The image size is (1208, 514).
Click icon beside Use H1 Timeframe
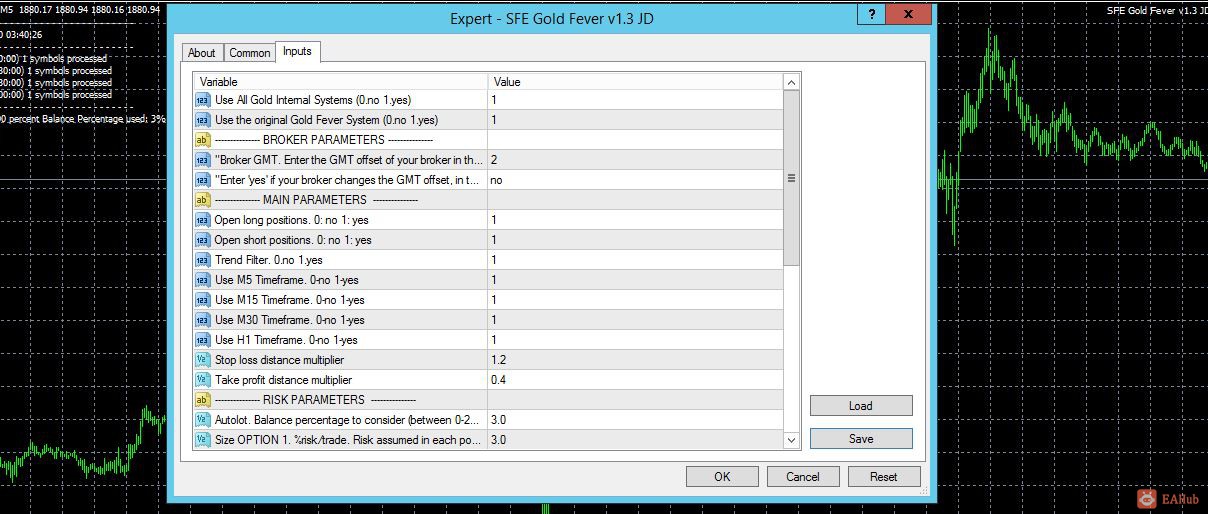pyautogui.click(x=202, y=340)
